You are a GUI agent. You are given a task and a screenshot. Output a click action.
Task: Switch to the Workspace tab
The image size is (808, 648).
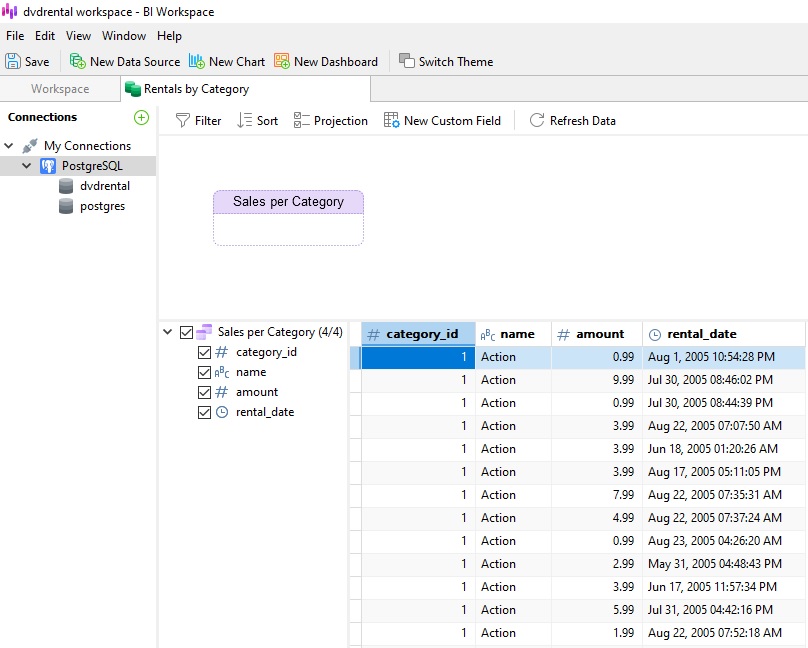tap(60, 89)
